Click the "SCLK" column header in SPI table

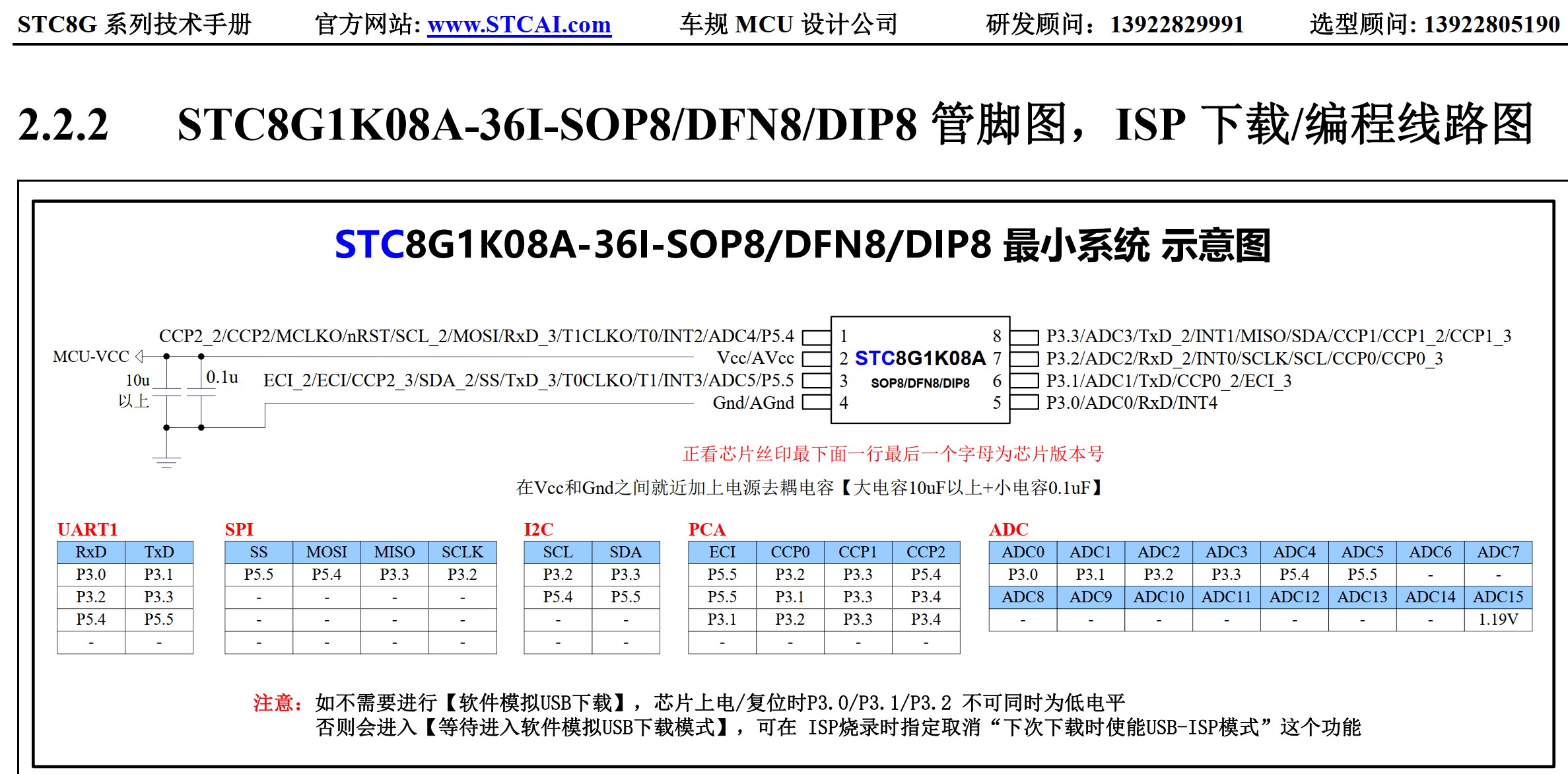point(463,552)
